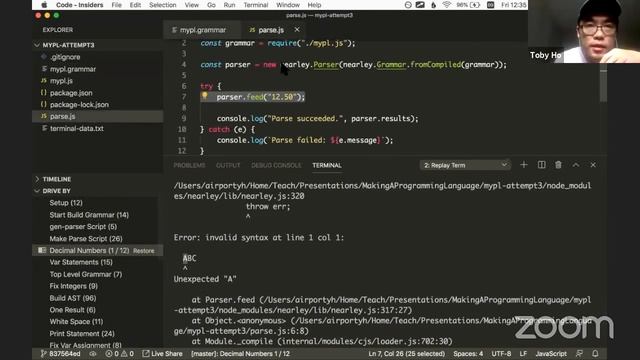Open the Edit menu
The image size is (640, 360).
[135, 5]
